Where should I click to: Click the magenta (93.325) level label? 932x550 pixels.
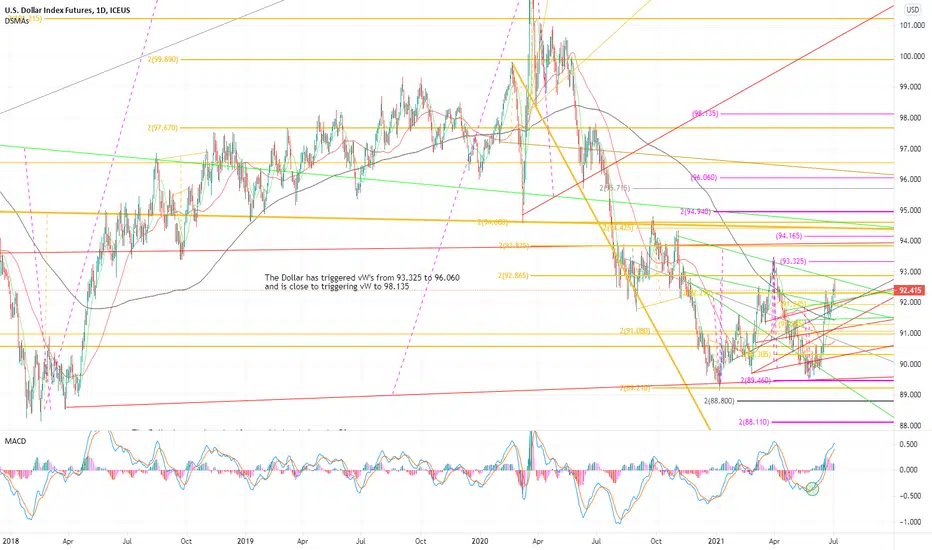[793, 261]
